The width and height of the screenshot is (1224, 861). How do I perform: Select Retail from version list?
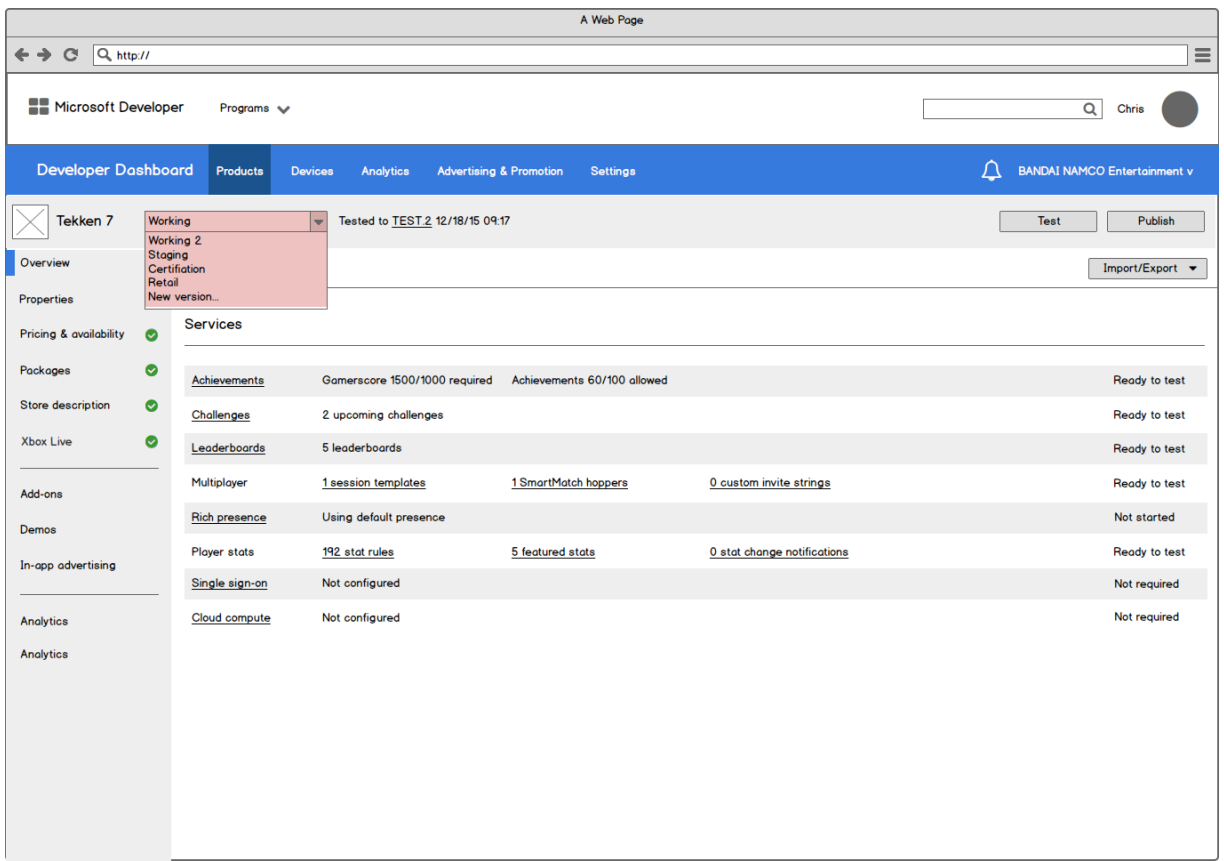tap(163, 282)
